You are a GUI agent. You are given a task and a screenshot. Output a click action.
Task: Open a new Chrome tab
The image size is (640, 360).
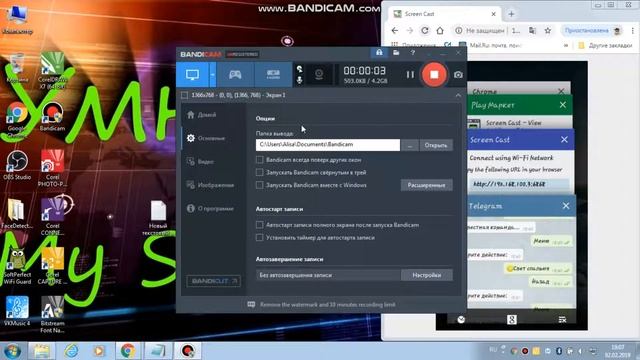pos(511,14)
